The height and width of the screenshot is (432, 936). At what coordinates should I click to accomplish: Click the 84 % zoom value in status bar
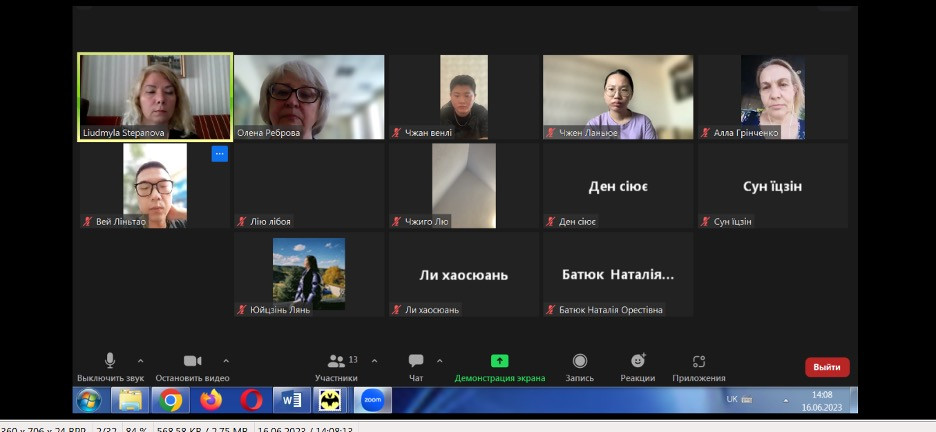coord(136,428)
